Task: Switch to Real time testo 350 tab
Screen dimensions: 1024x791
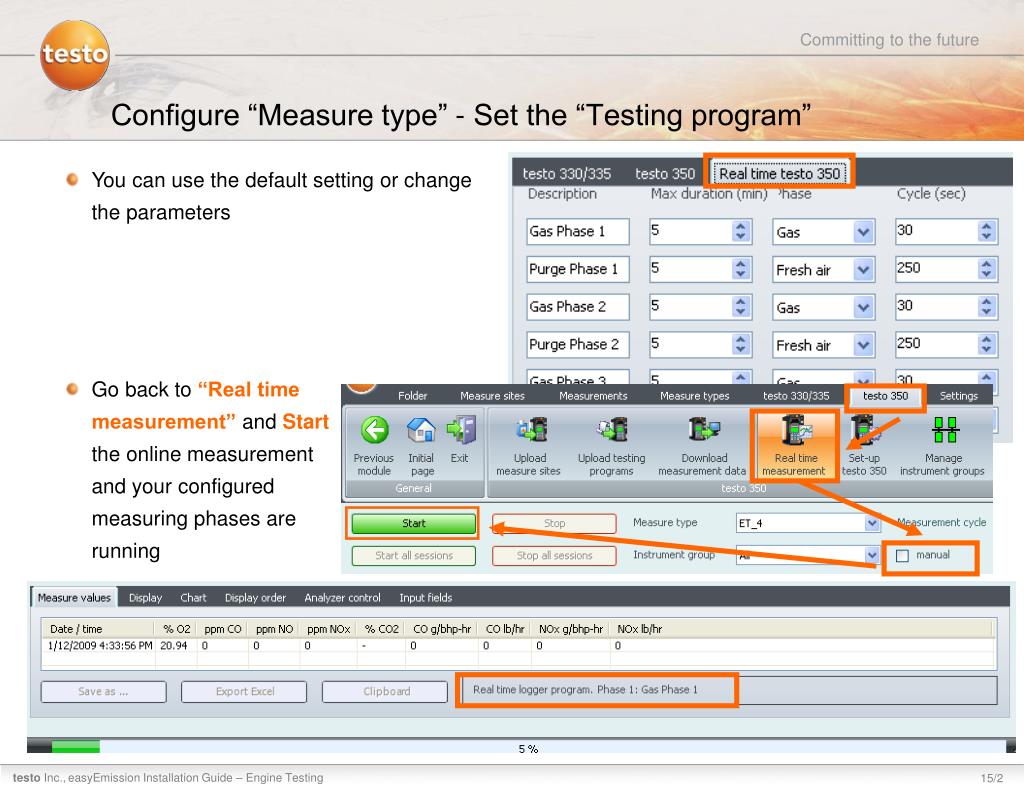Action: (779, 174)
